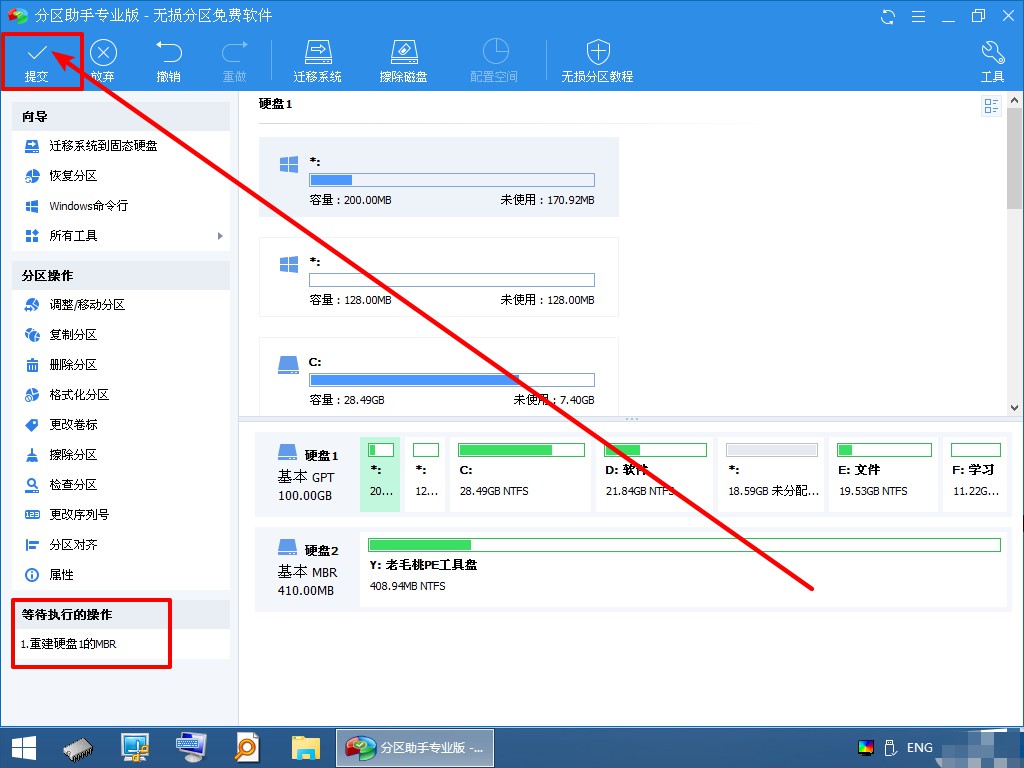Viewport: 1024px width, 768px height.
Task: Click the Y: partition usage bar
Action: (x=684, y=545)
